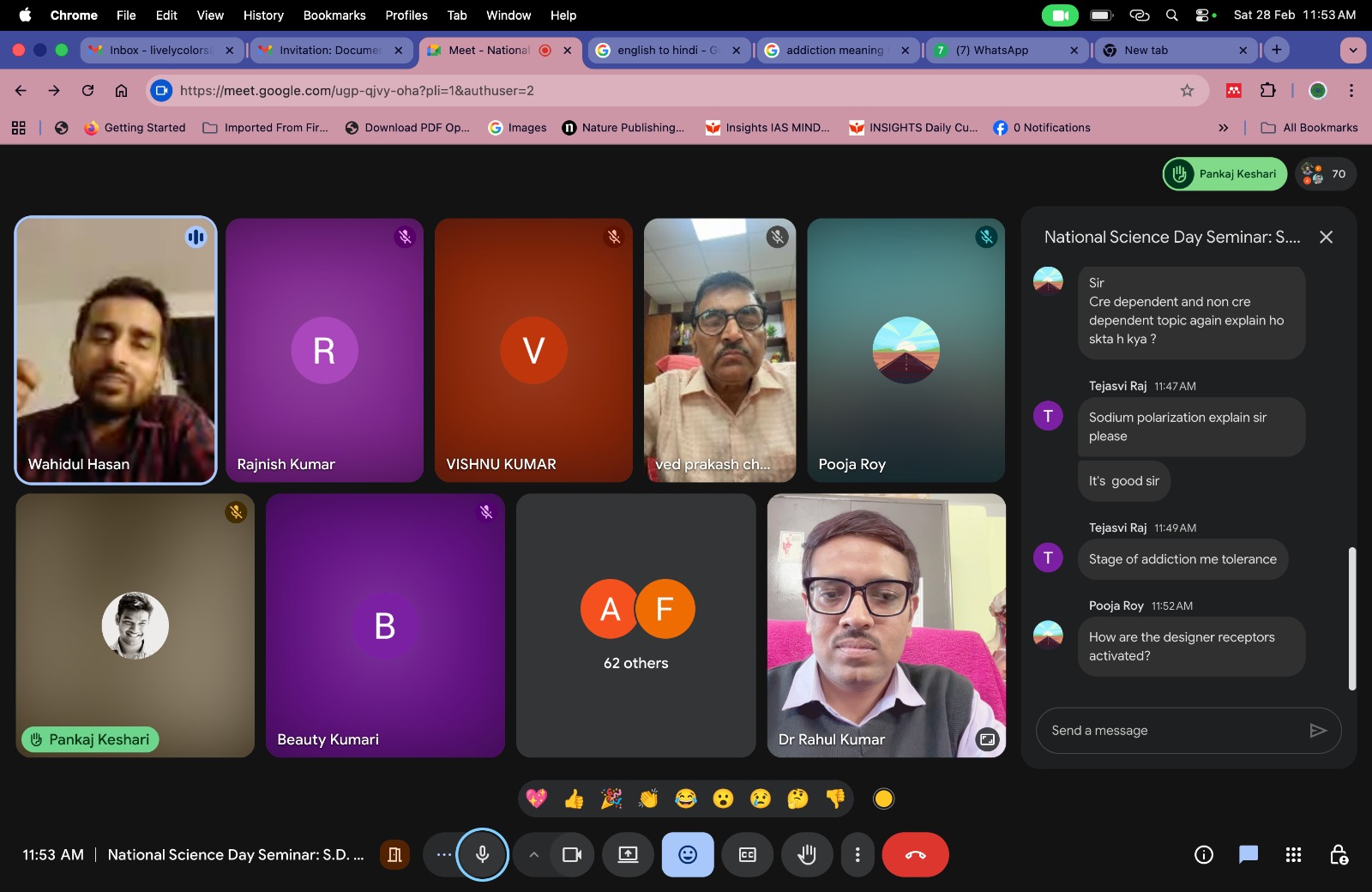
Task: Open the Bookmarks menu in menu bar
Action: 334,15
